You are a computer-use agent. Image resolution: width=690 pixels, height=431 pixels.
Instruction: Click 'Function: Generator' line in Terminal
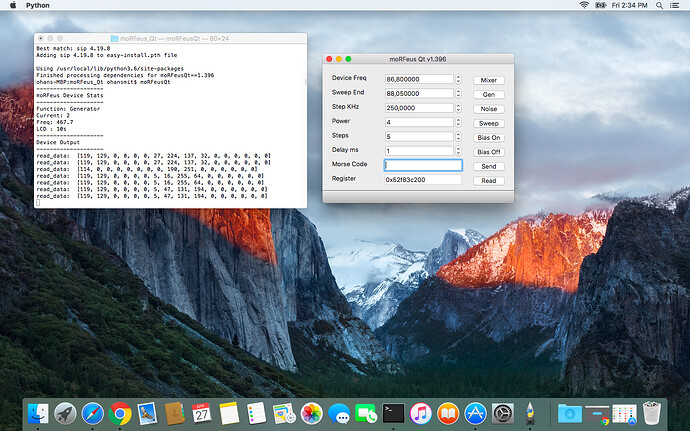coord(68,109)
